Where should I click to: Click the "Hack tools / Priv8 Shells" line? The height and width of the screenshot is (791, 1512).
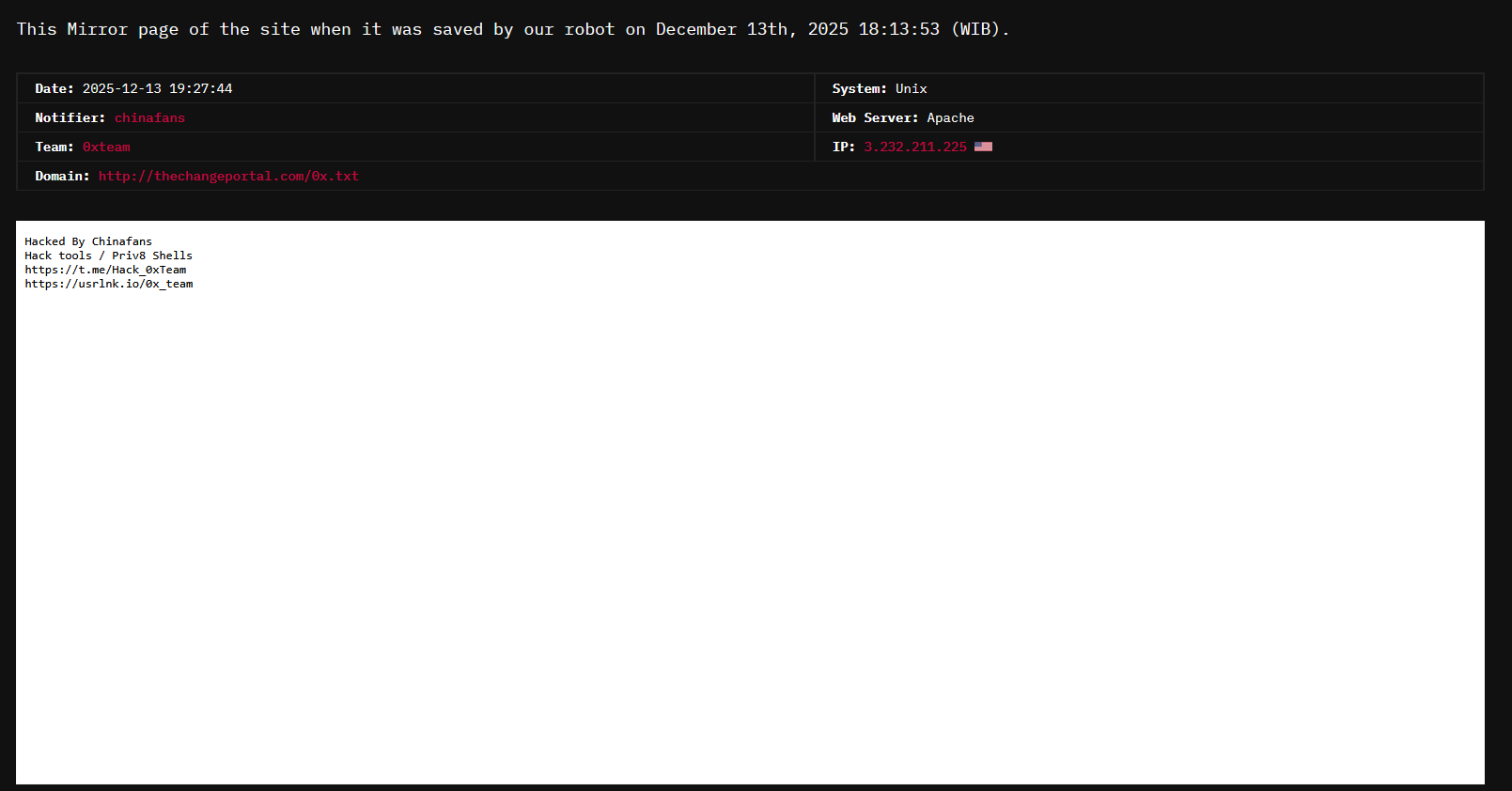point(108,256)
